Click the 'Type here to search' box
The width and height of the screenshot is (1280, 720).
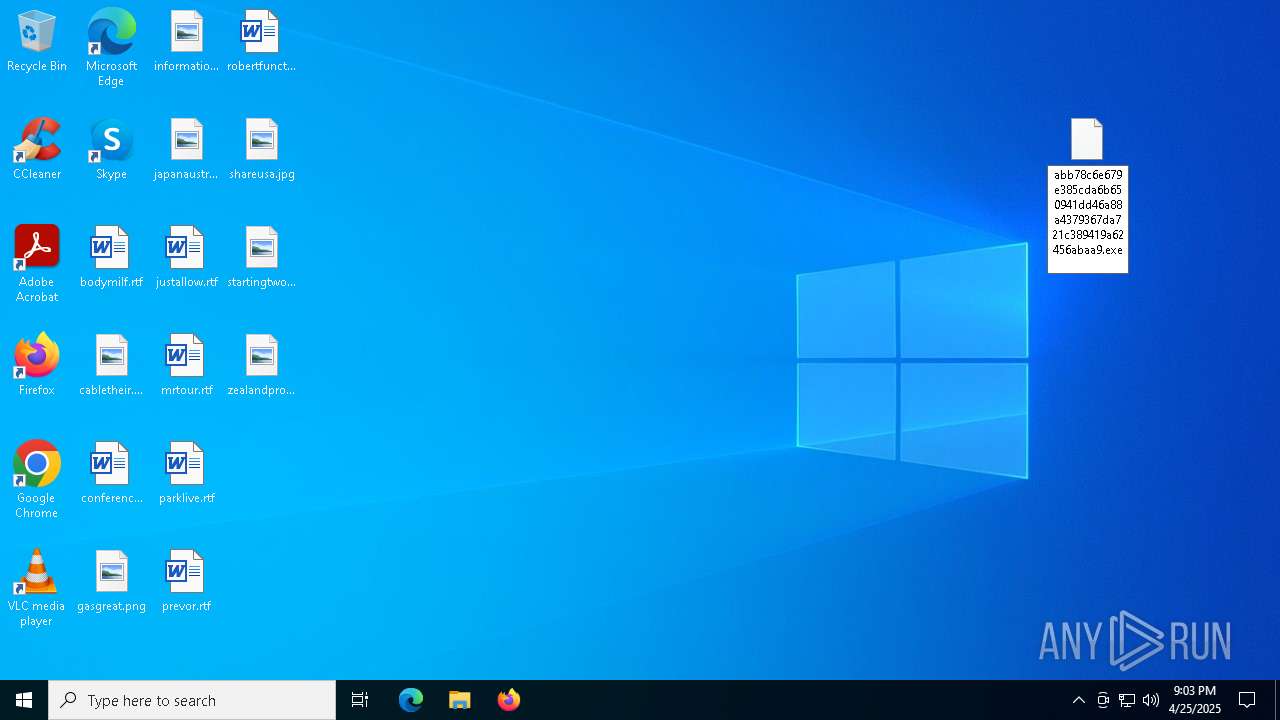click(x=192, y=700)
